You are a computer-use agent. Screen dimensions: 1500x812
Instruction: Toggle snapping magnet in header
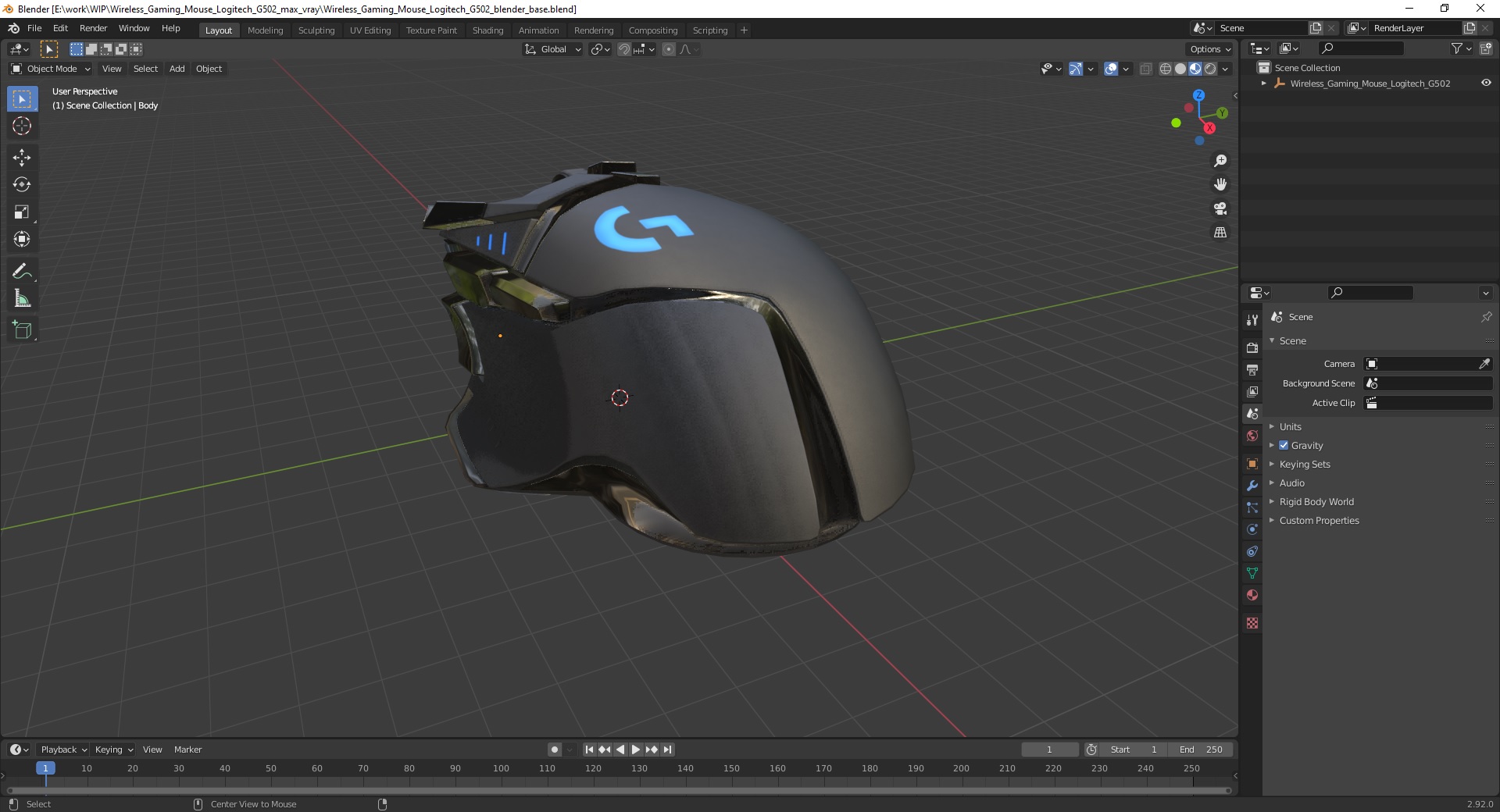click(x=624, y=49)
